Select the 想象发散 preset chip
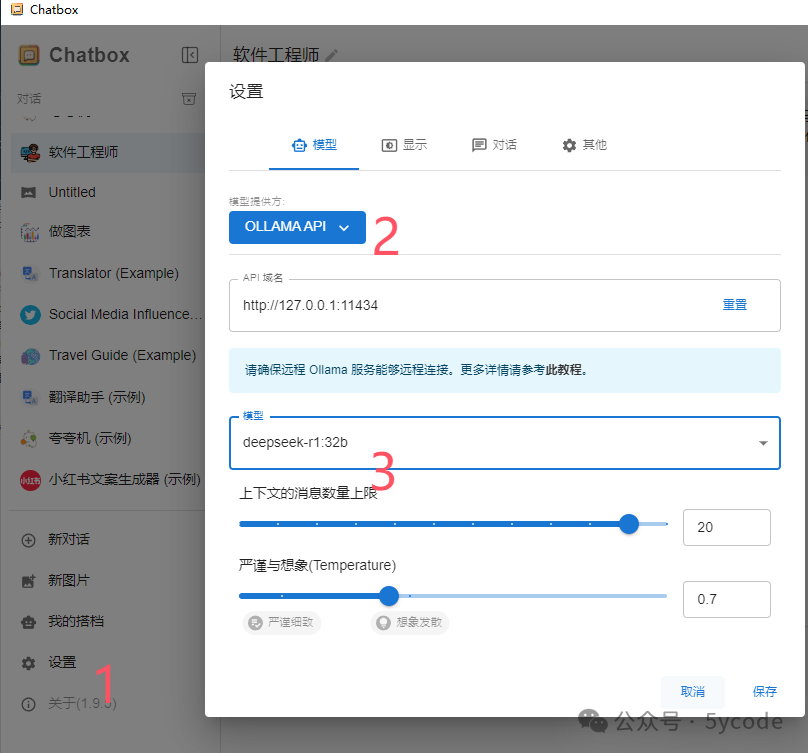 tap(410, 623)
